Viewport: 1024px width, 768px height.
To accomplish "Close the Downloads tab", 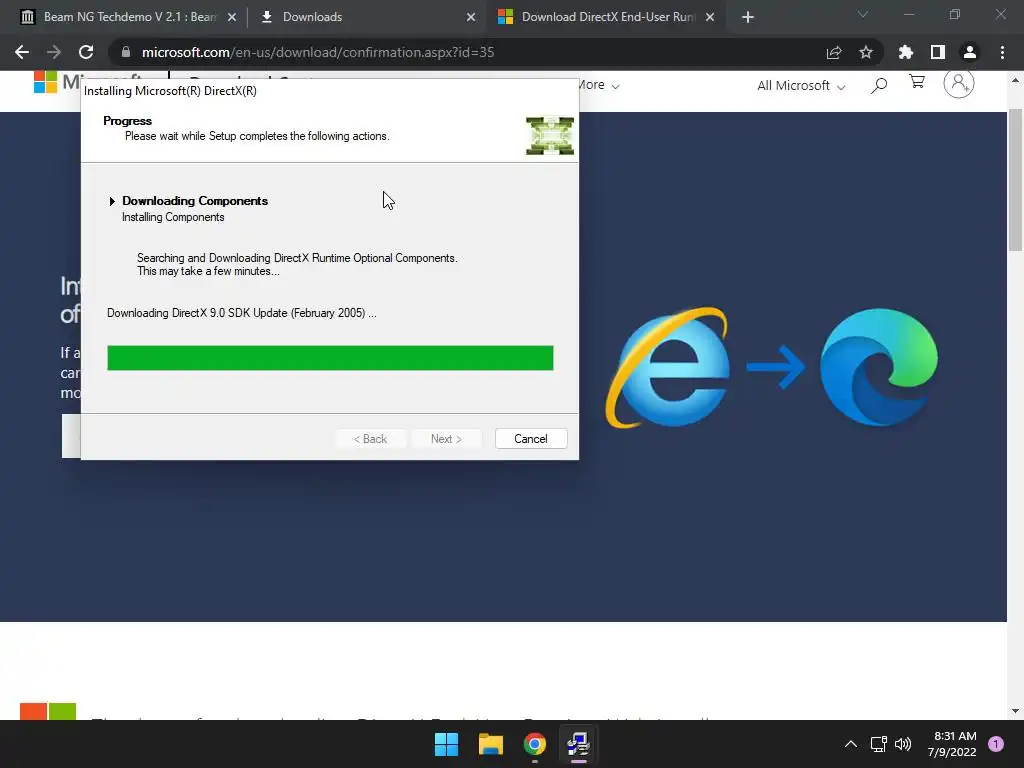I will pos(471,17).
